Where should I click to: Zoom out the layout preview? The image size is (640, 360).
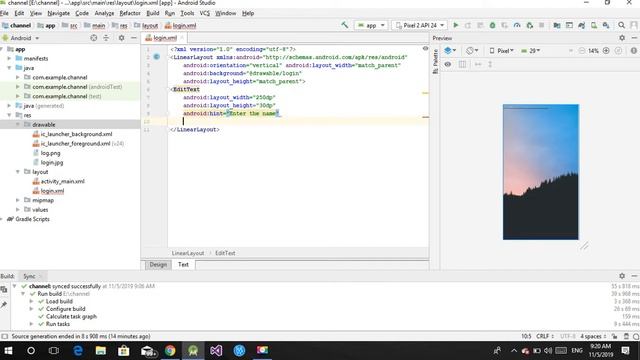(582, 51)
